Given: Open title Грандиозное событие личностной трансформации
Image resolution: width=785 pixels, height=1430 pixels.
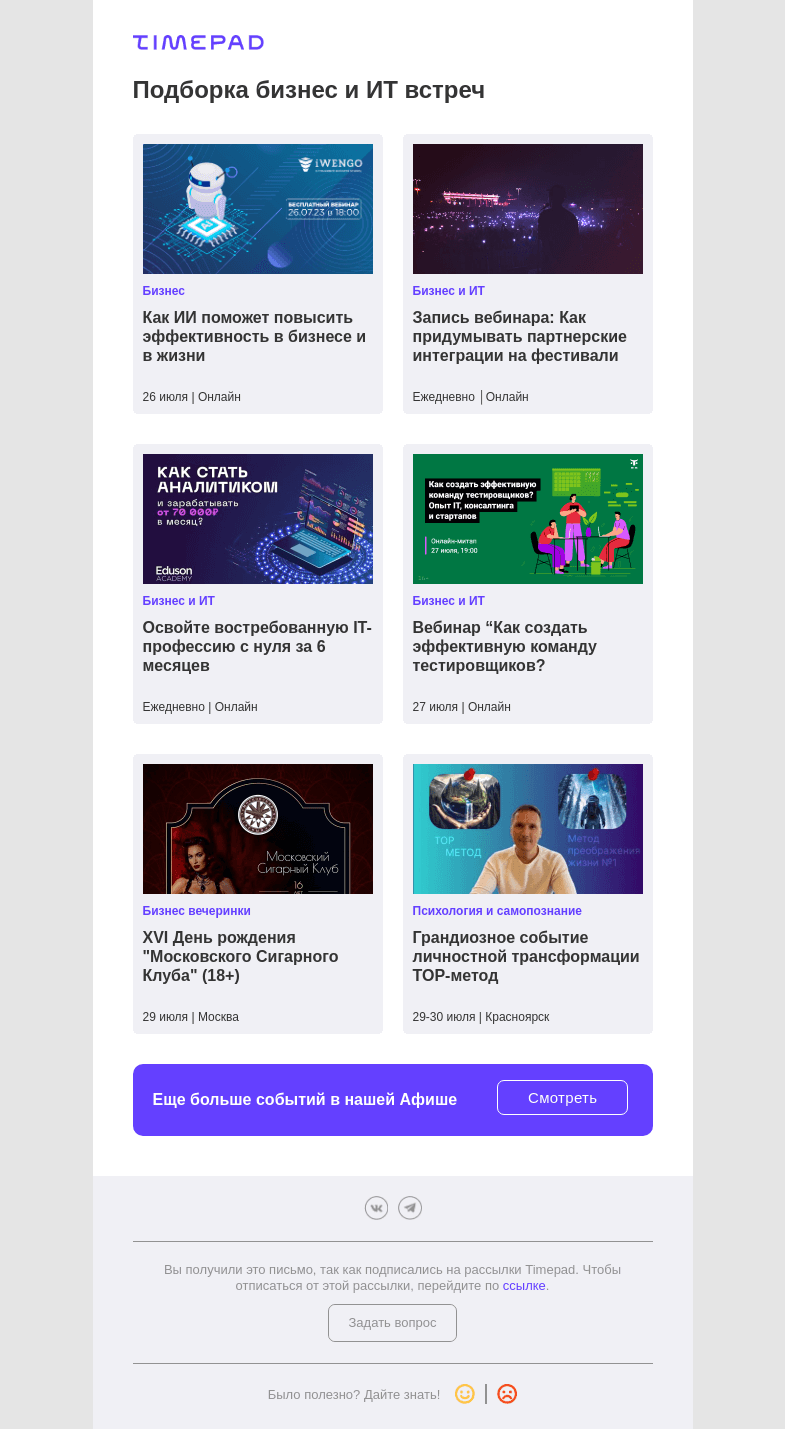Looking at the screenshot, I should click(526, 957).
